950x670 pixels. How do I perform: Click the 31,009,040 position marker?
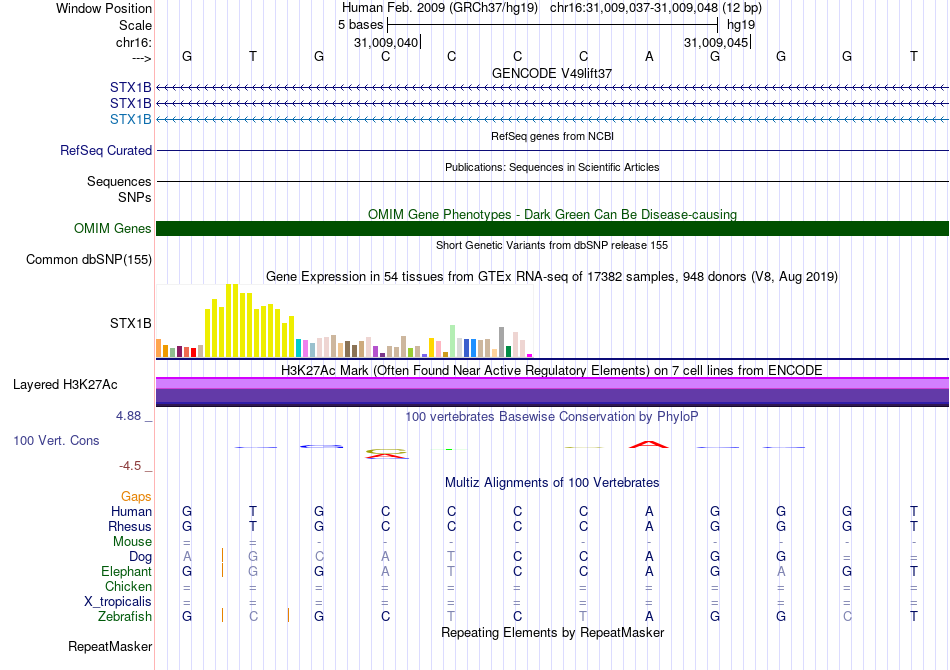click(386, 42)
